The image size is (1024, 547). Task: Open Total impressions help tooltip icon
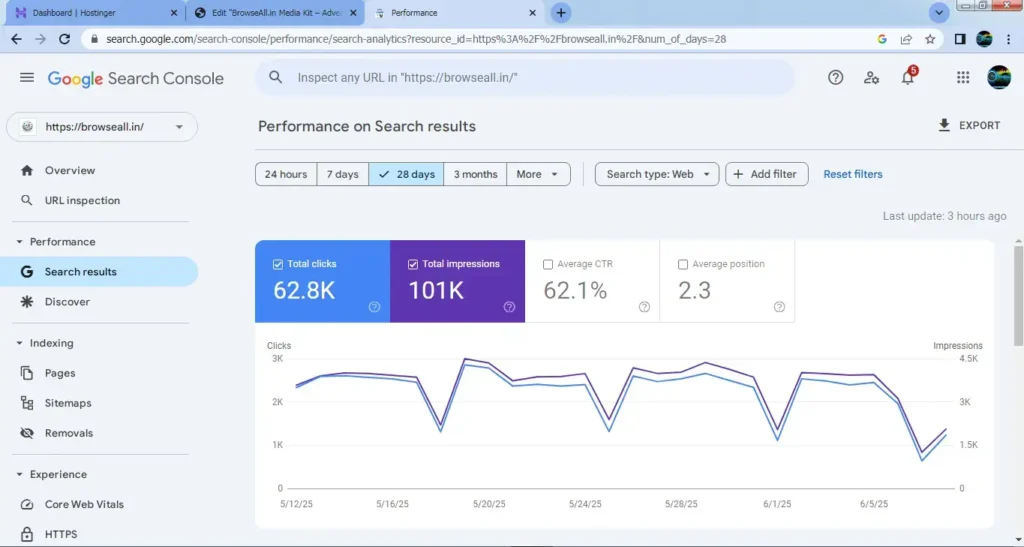click(509, 307)
